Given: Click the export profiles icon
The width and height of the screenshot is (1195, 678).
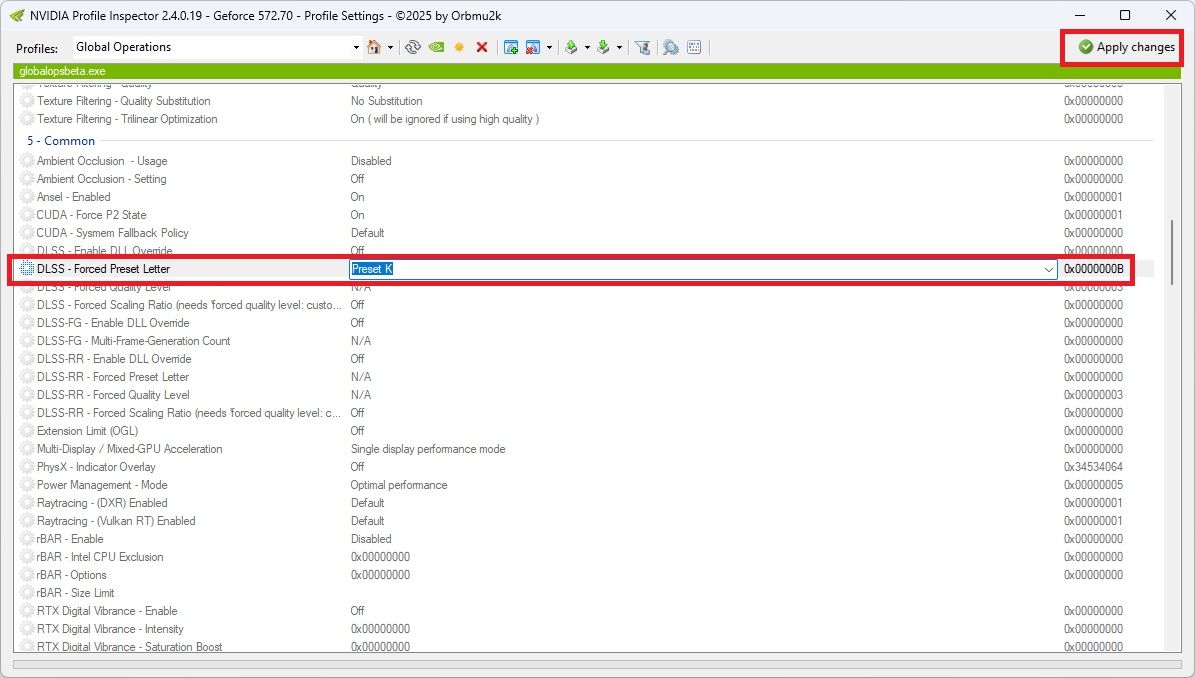Looking at the screenshot, I should 571,47.
